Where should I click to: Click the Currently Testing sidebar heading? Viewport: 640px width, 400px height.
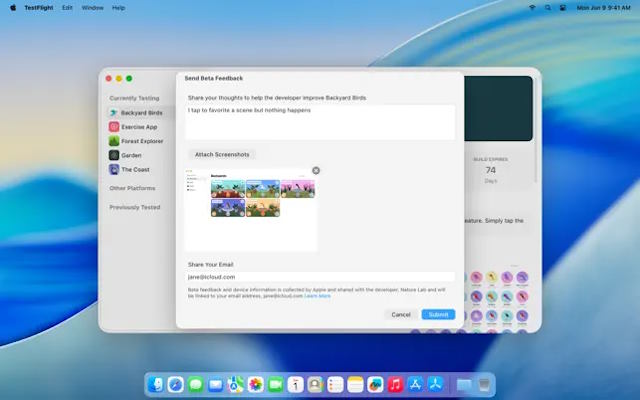134,98
